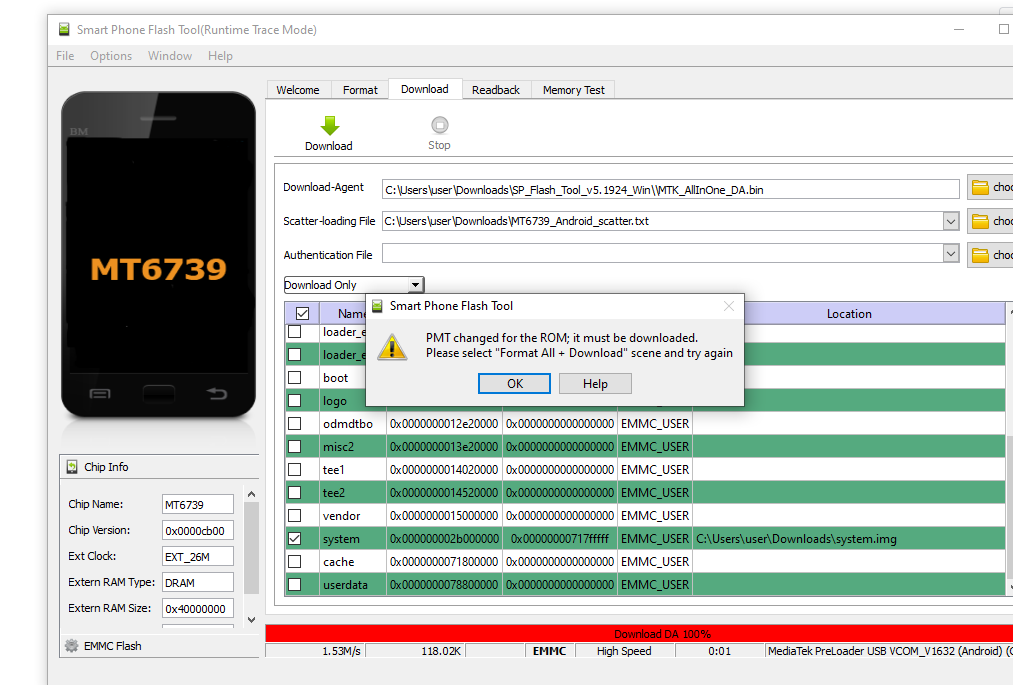Check the boot partition checkbox

click(x=295, y=377)
